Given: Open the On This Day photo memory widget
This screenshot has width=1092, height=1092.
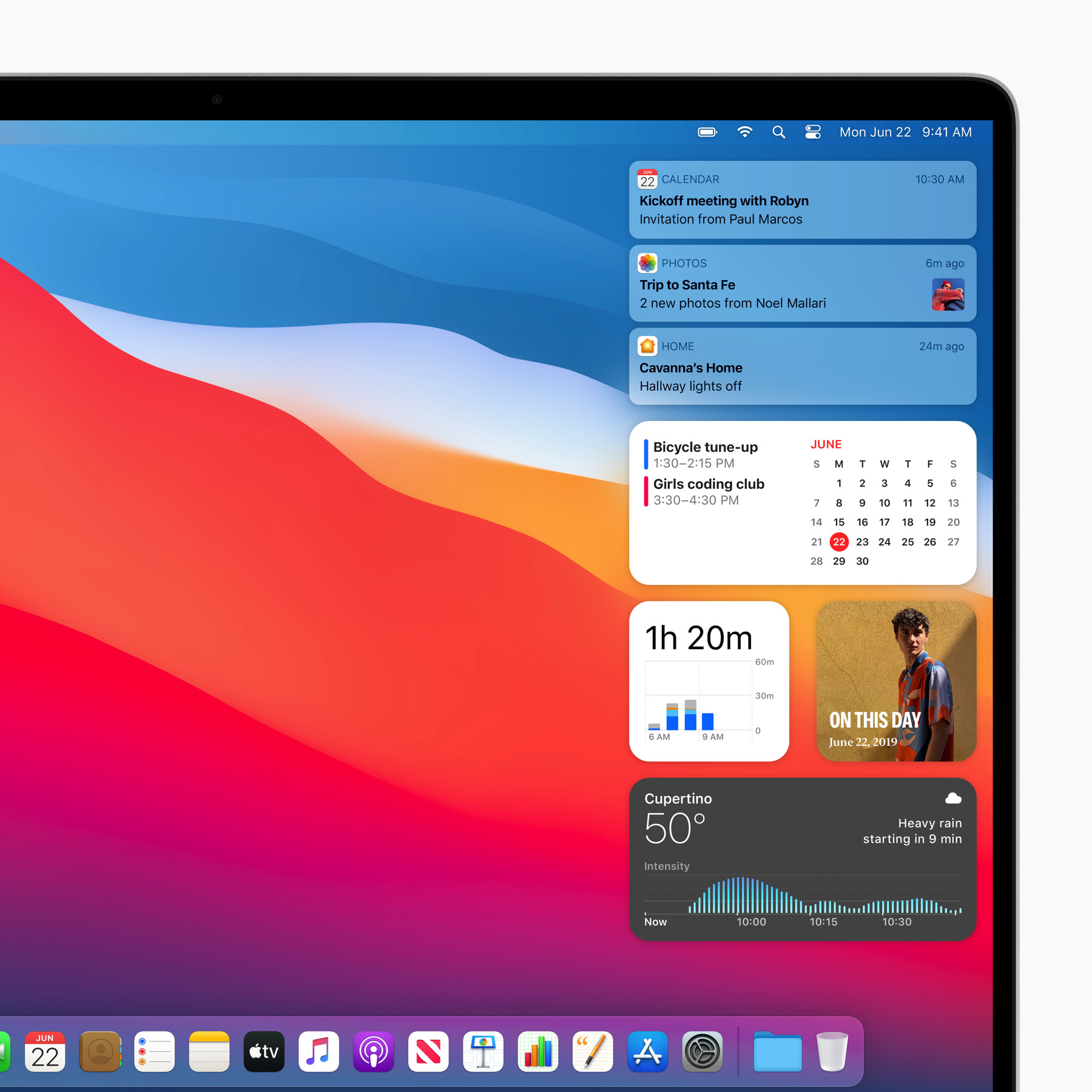Looking at the screenshot, I should pyautogui.click(x=896, y=681).
